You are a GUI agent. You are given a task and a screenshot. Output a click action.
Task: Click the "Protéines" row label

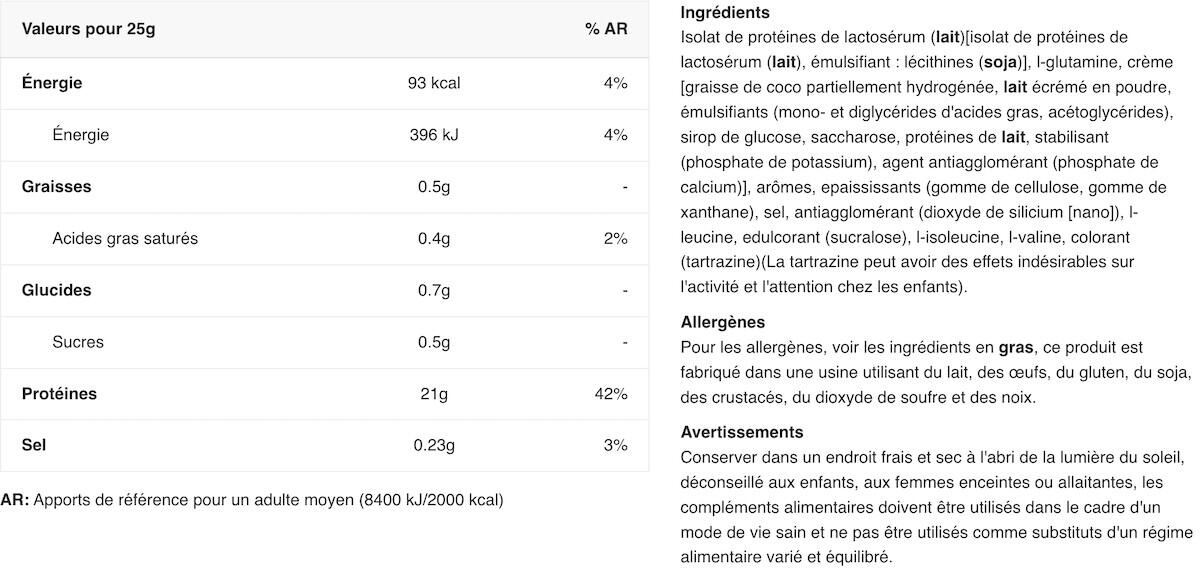point(59,394)
